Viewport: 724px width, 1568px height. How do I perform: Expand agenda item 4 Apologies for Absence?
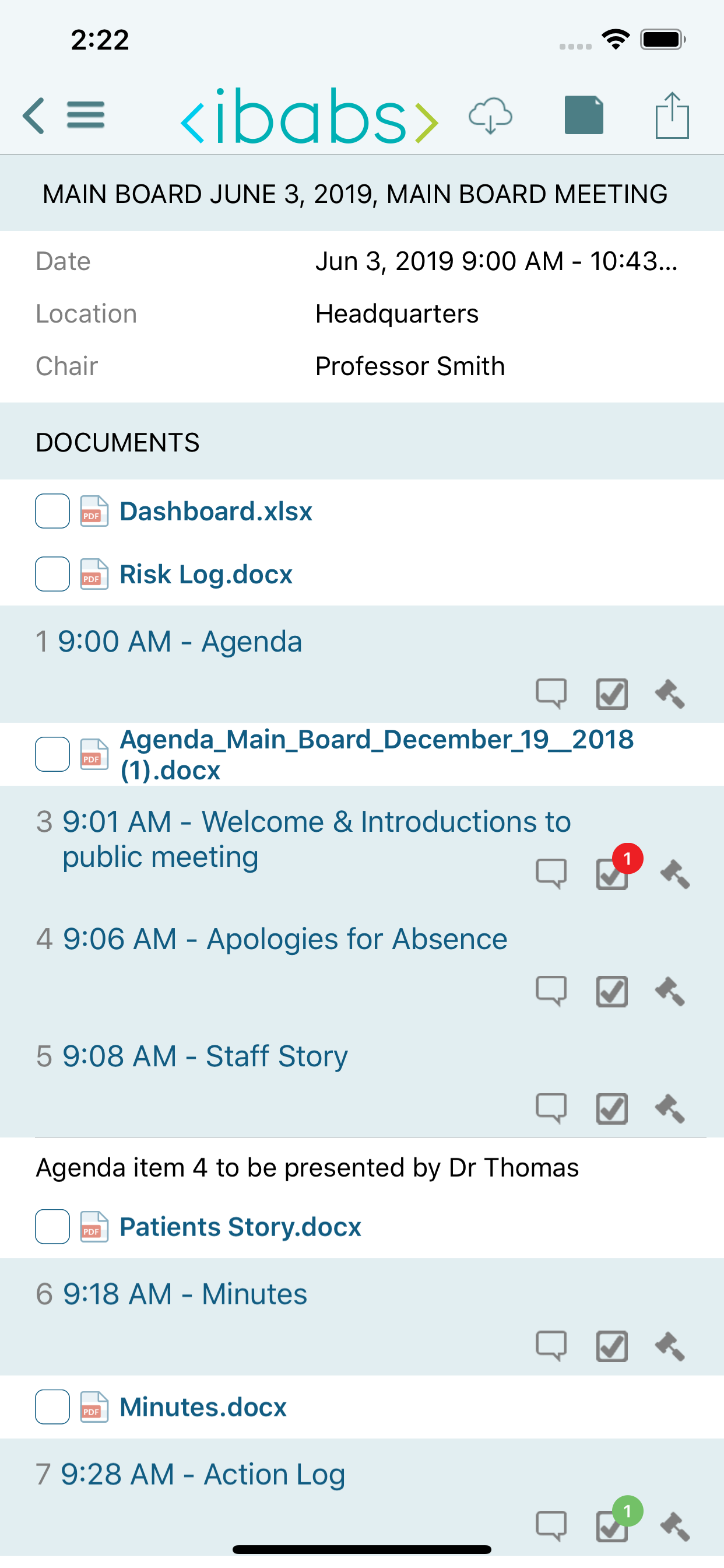[284, 939]
